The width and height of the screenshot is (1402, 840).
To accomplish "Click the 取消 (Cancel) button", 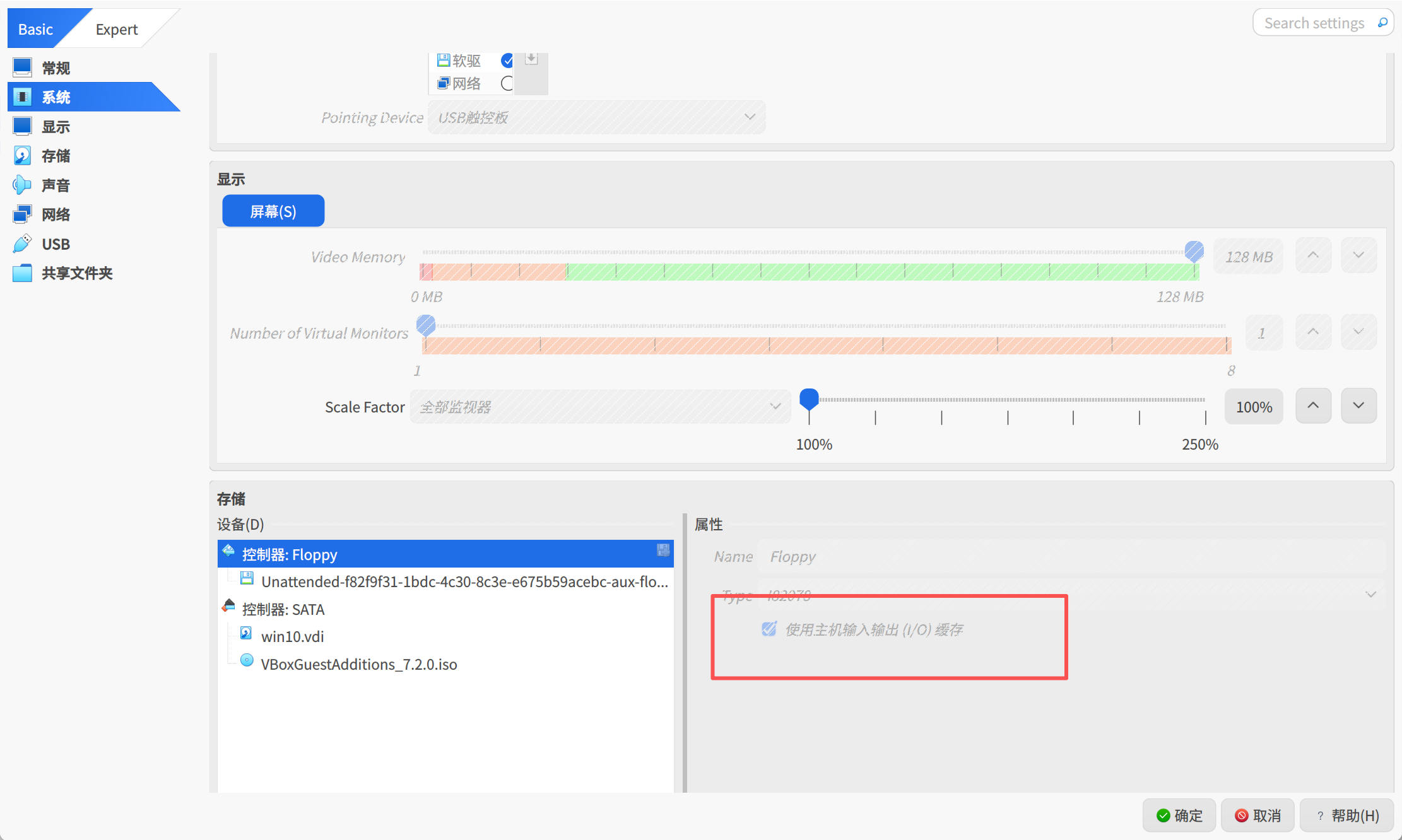I will point(1258,815).
